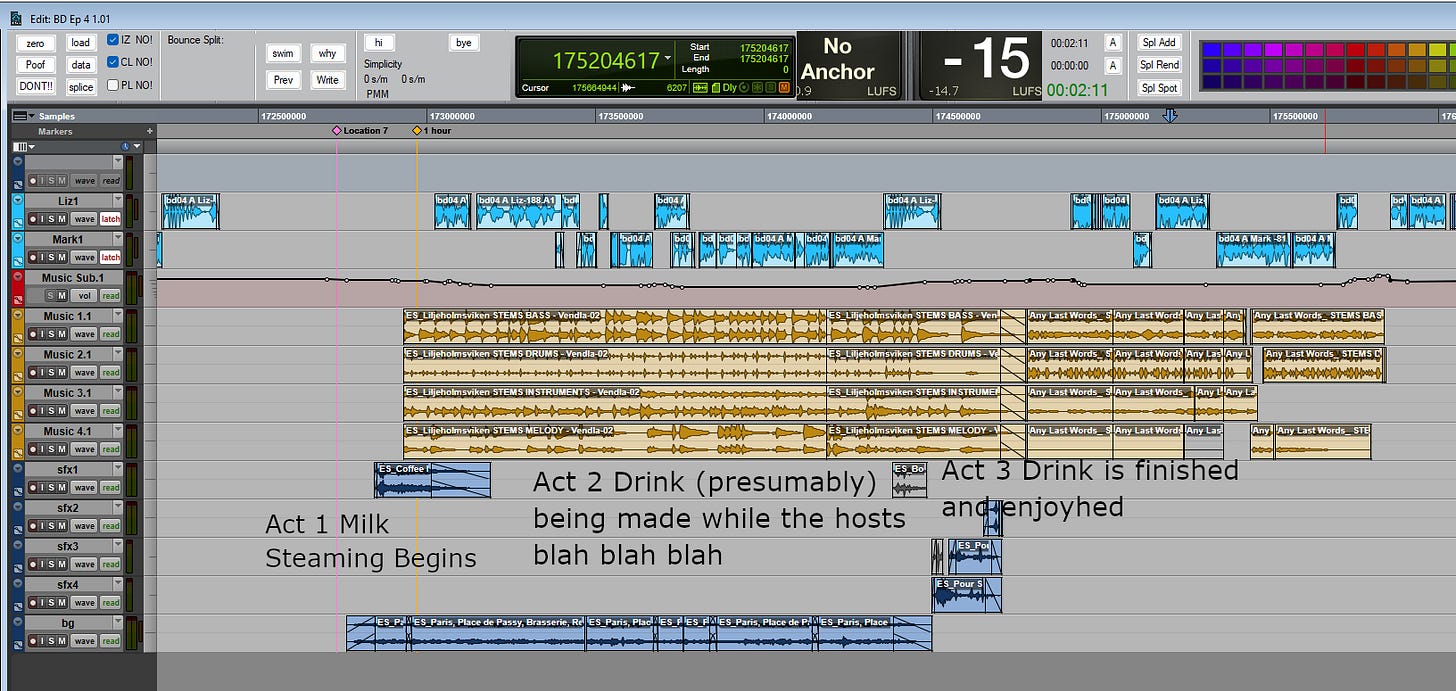Toggle input monitoring on bg track
This screenshot has height=691, width=1456.
coord(43,641)
